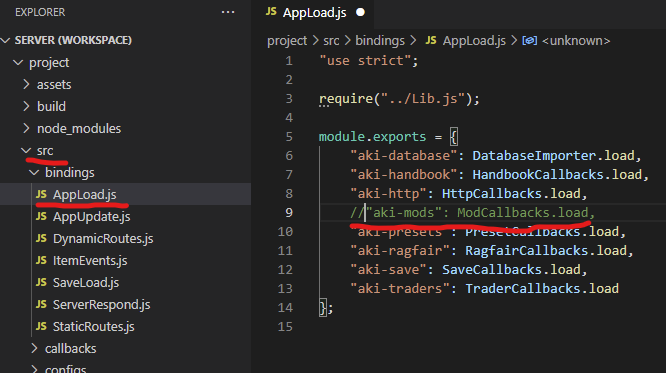Click the JS icon beside ItemEvents.js
Image resolution: width=666 pixels, height=373 pixels.
41,260
